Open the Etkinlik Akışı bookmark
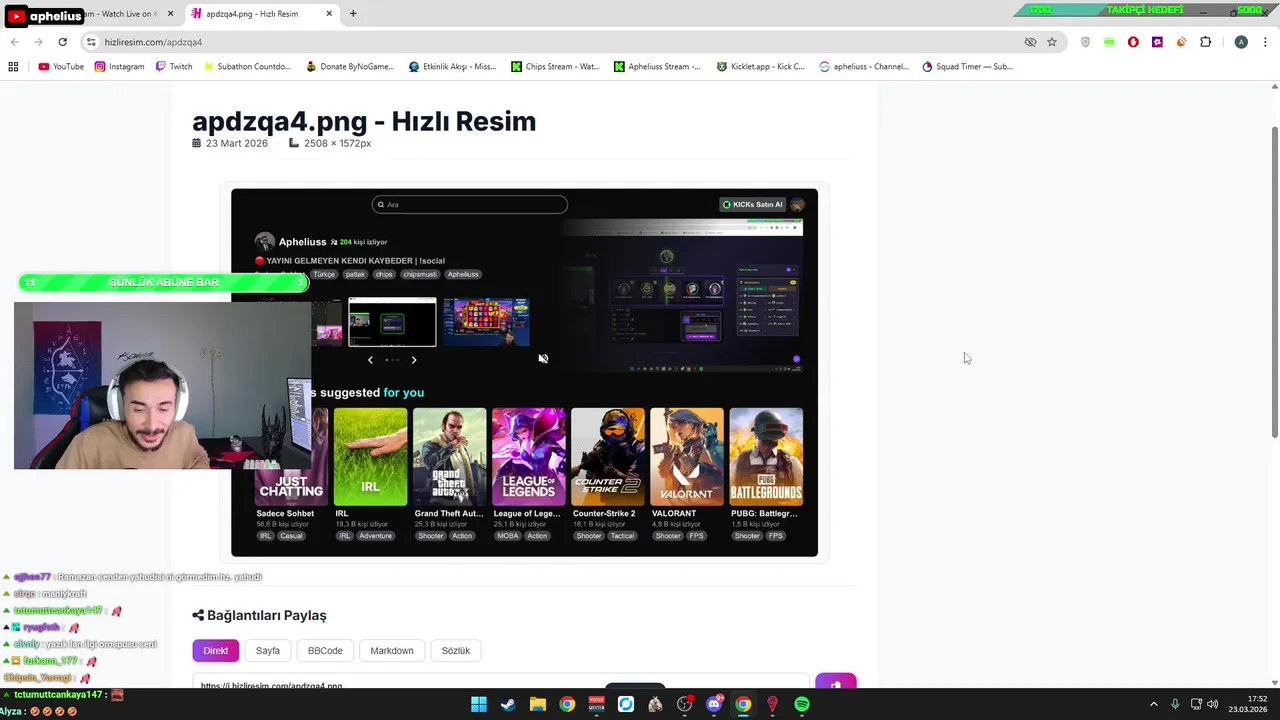The width and height of the screenshot is (1280, 720). 452,67
